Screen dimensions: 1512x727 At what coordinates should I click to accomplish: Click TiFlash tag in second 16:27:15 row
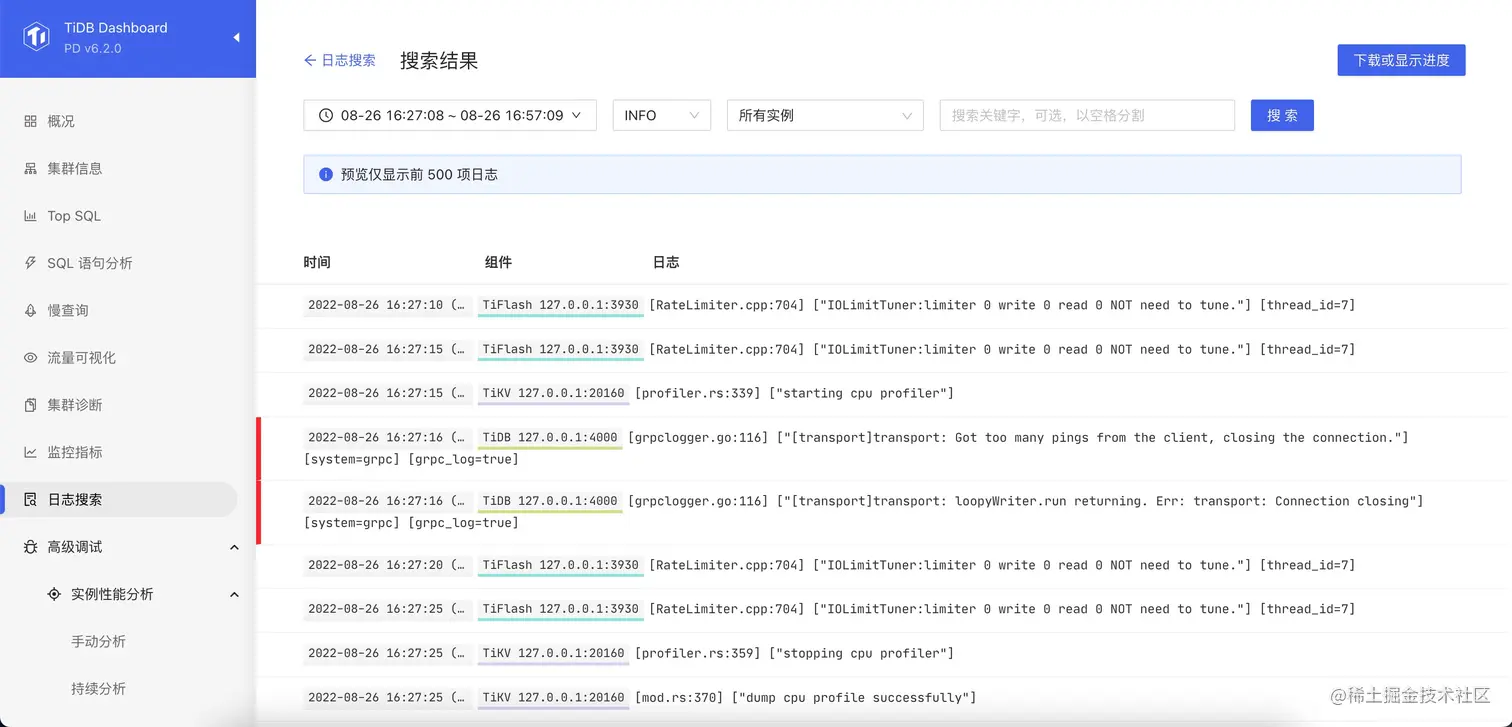[x=560, y=350]
